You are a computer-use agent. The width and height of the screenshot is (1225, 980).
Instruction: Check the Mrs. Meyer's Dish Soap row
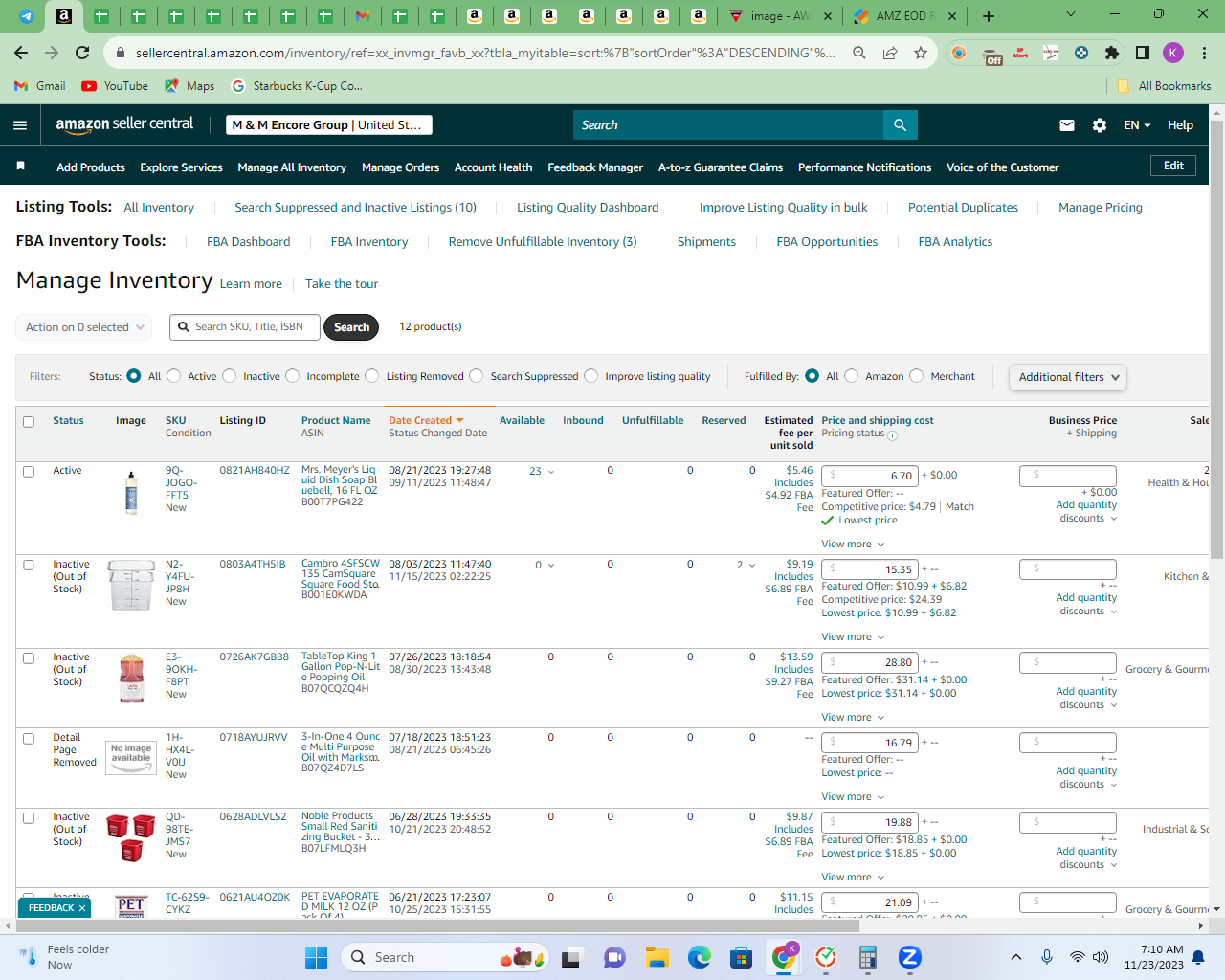[x=29, y=472]
